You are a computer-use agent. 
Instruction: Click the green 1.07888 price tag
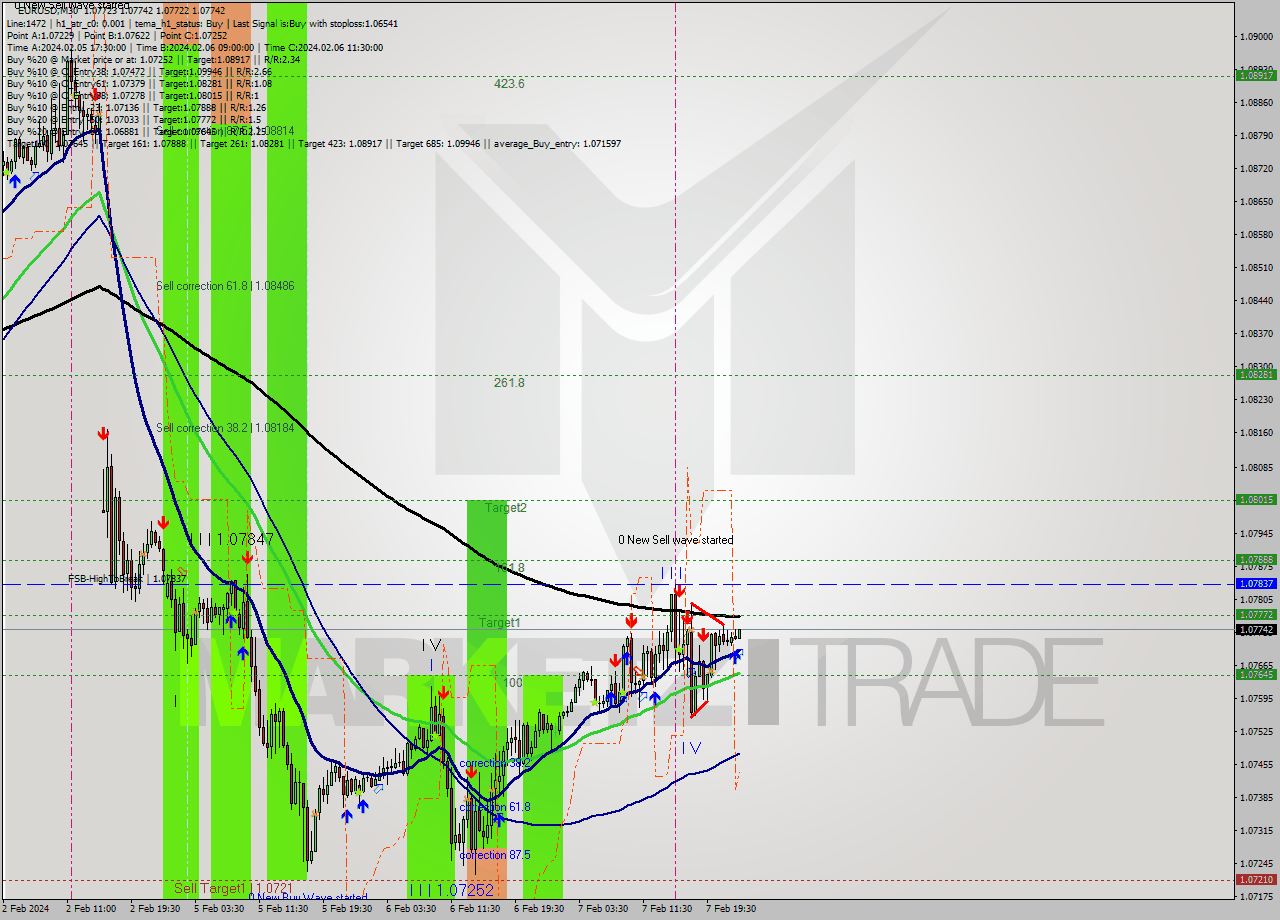tap(1256, 560)
